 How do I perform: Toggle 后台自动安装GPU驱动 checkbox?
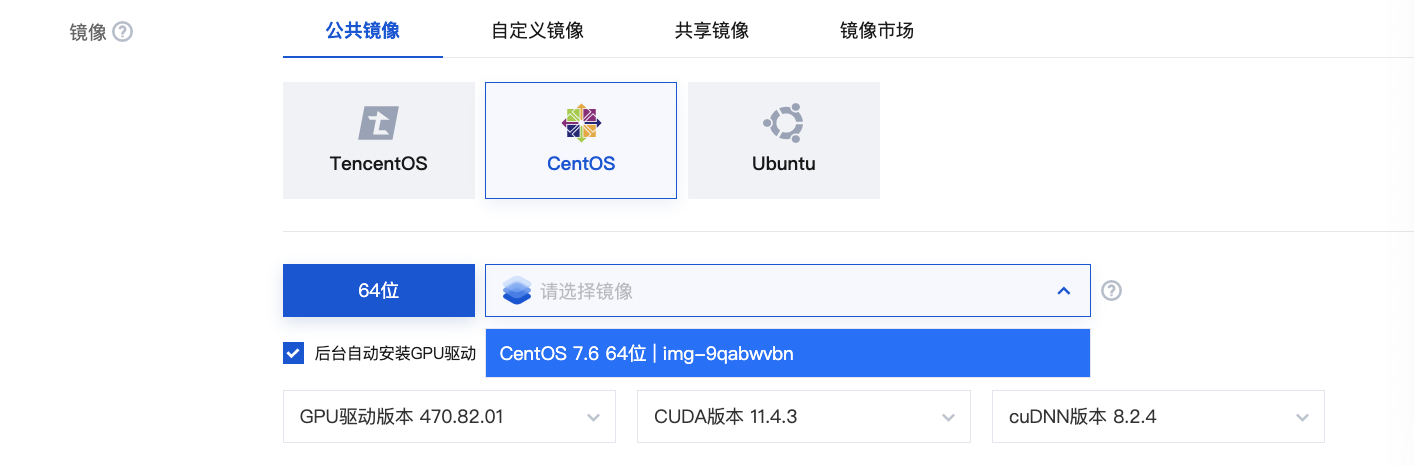293,352
